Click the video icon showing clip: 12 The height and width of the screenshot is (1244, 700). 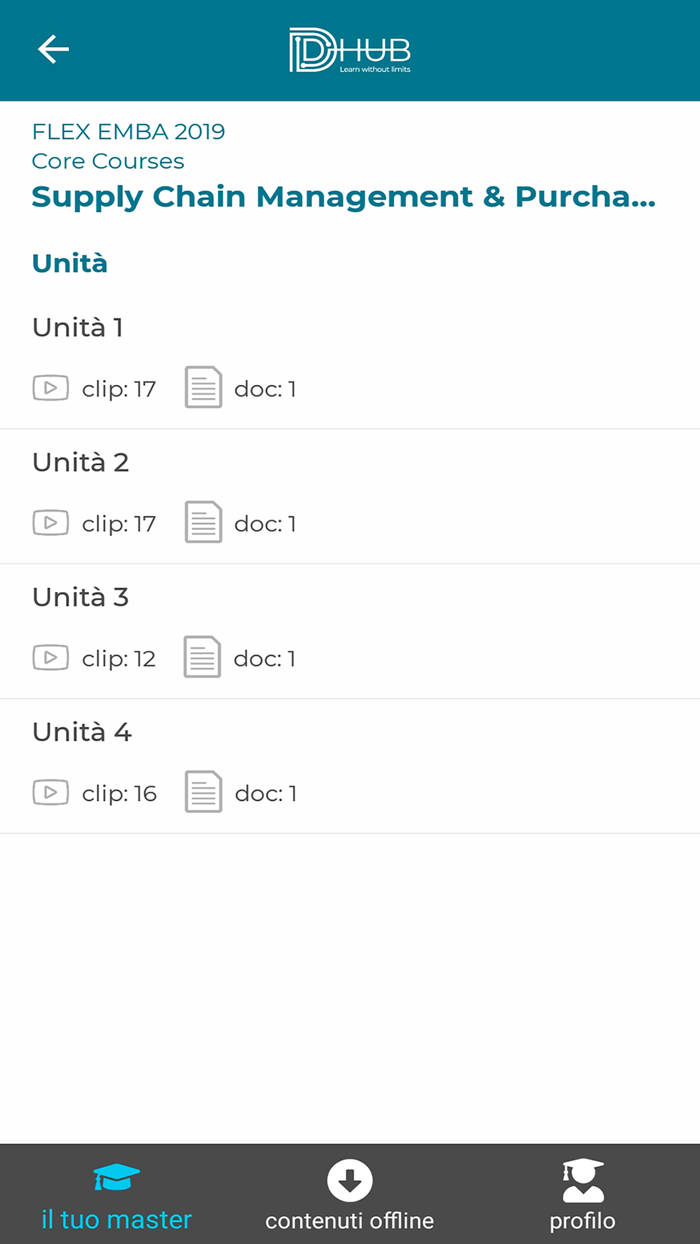click(x=50, y=657)
